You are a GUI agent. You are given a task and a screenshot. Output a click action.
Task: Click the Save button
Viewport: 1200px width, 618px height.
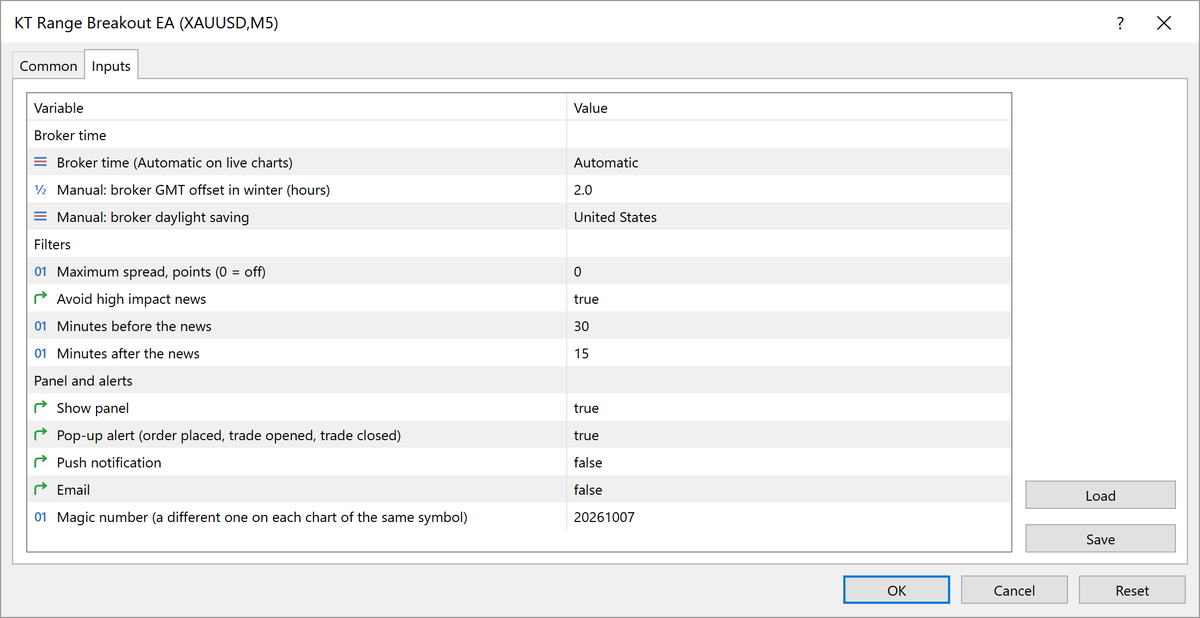1100,538
